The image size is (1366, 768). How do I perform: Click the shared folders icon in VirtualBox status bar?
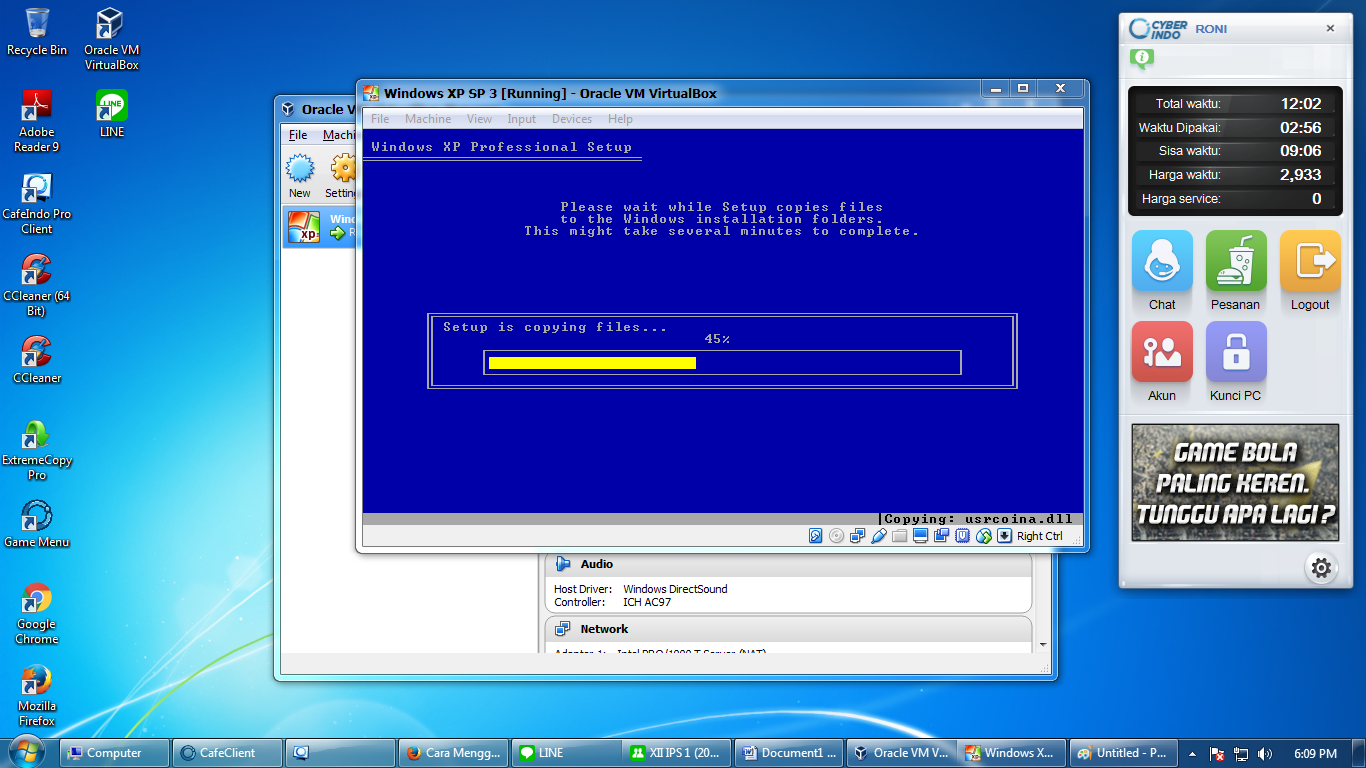click(x=899, y=536)
